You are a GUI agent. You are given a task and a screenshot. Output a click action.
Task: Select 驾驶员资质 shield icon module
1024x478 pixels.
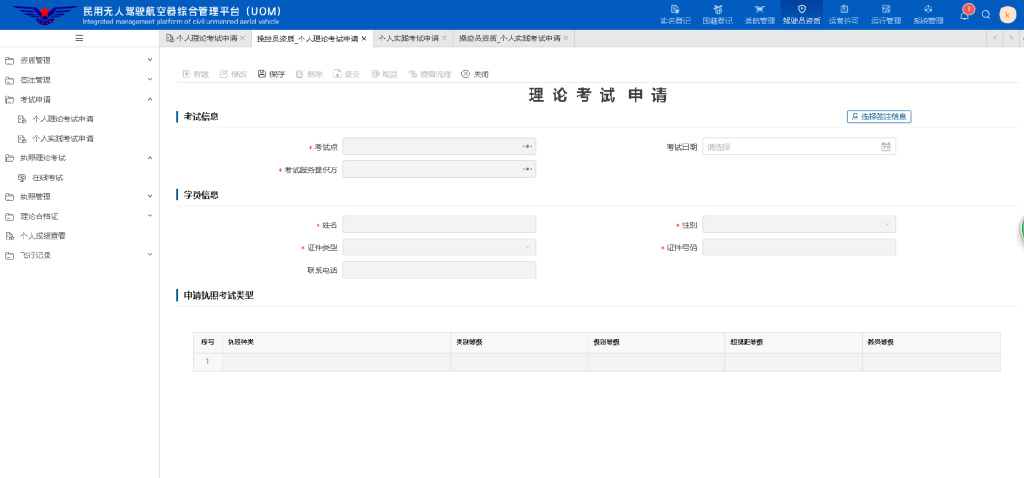tap(802, 14)
